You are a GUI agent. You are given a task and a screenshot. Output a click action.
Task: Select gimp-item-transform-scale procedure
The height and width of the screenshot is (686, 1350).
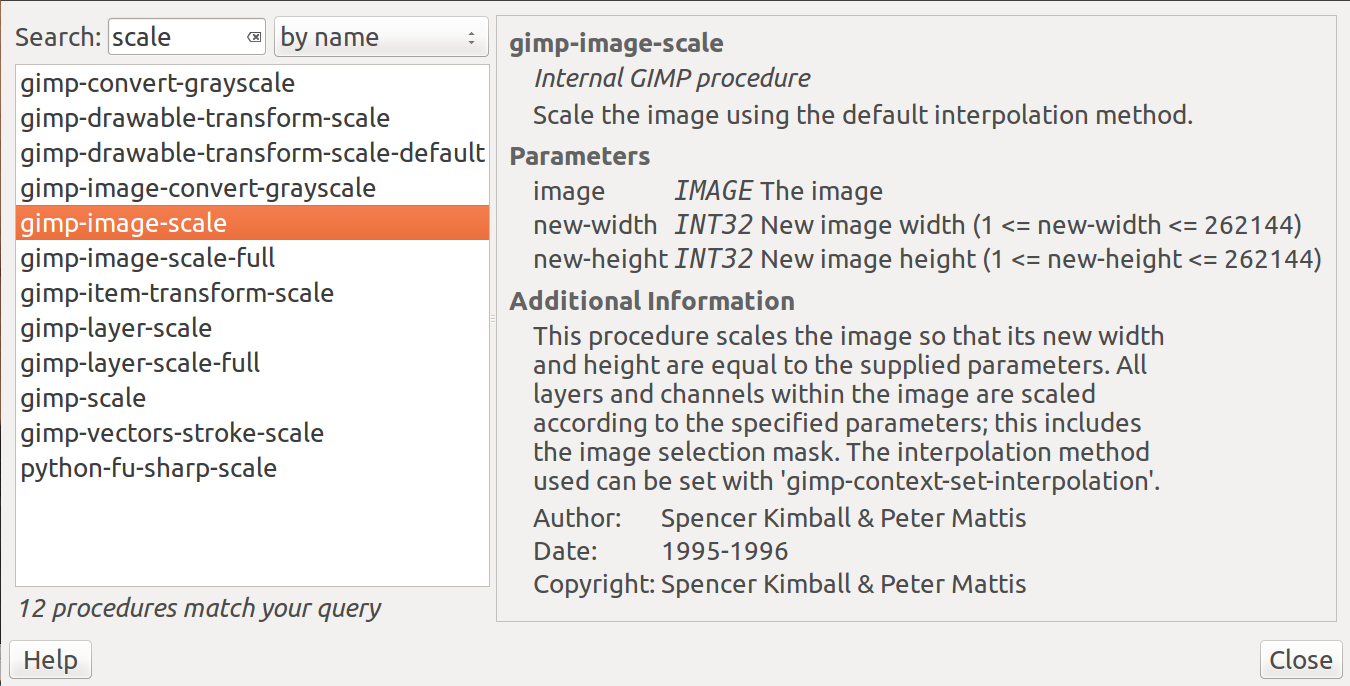(x=252, y=293)
